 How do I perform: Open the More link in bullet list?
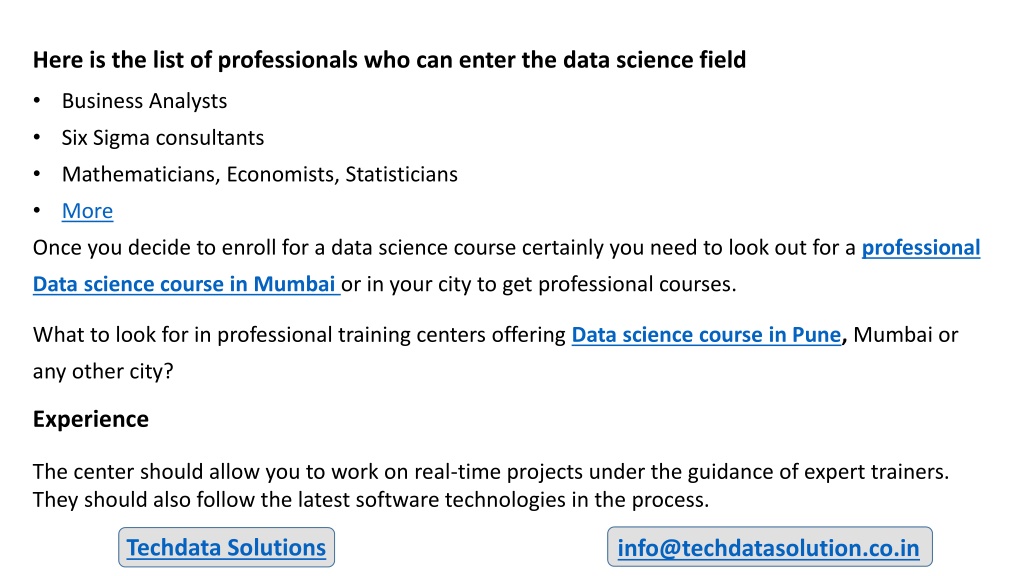click(x=88, y=211)
